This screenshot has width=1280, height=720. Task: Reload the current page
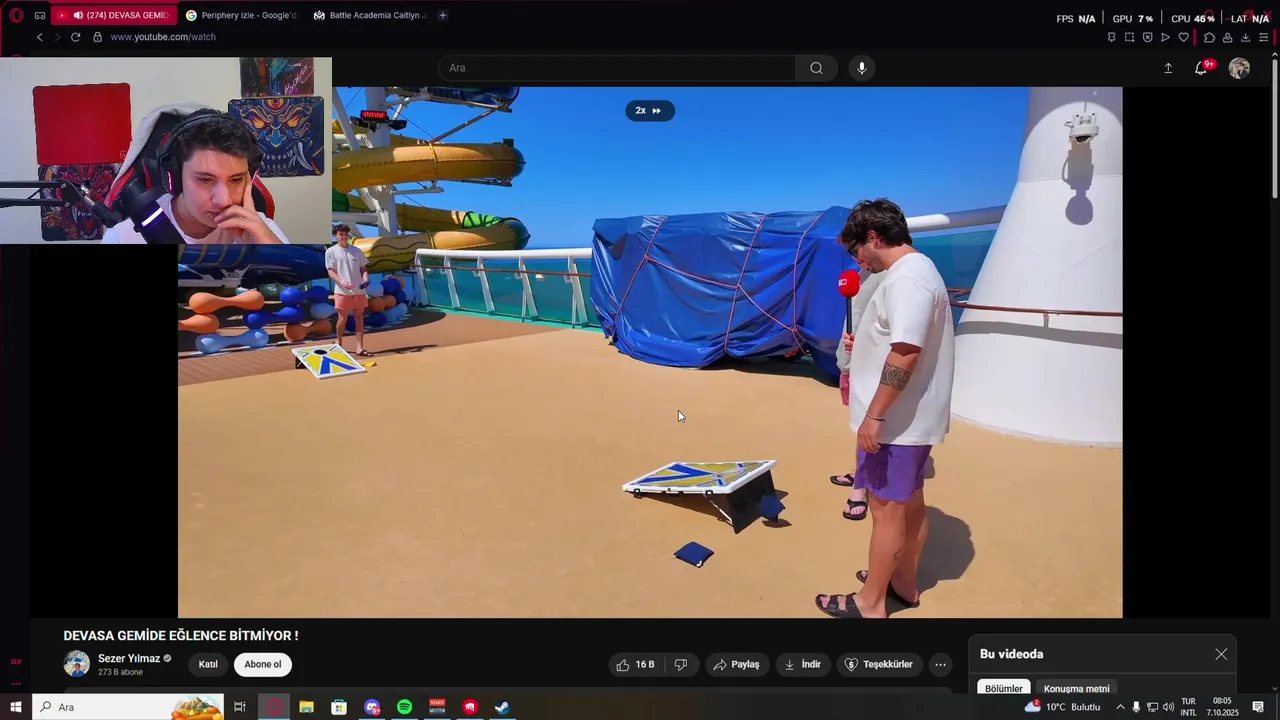tap(75, 37)
